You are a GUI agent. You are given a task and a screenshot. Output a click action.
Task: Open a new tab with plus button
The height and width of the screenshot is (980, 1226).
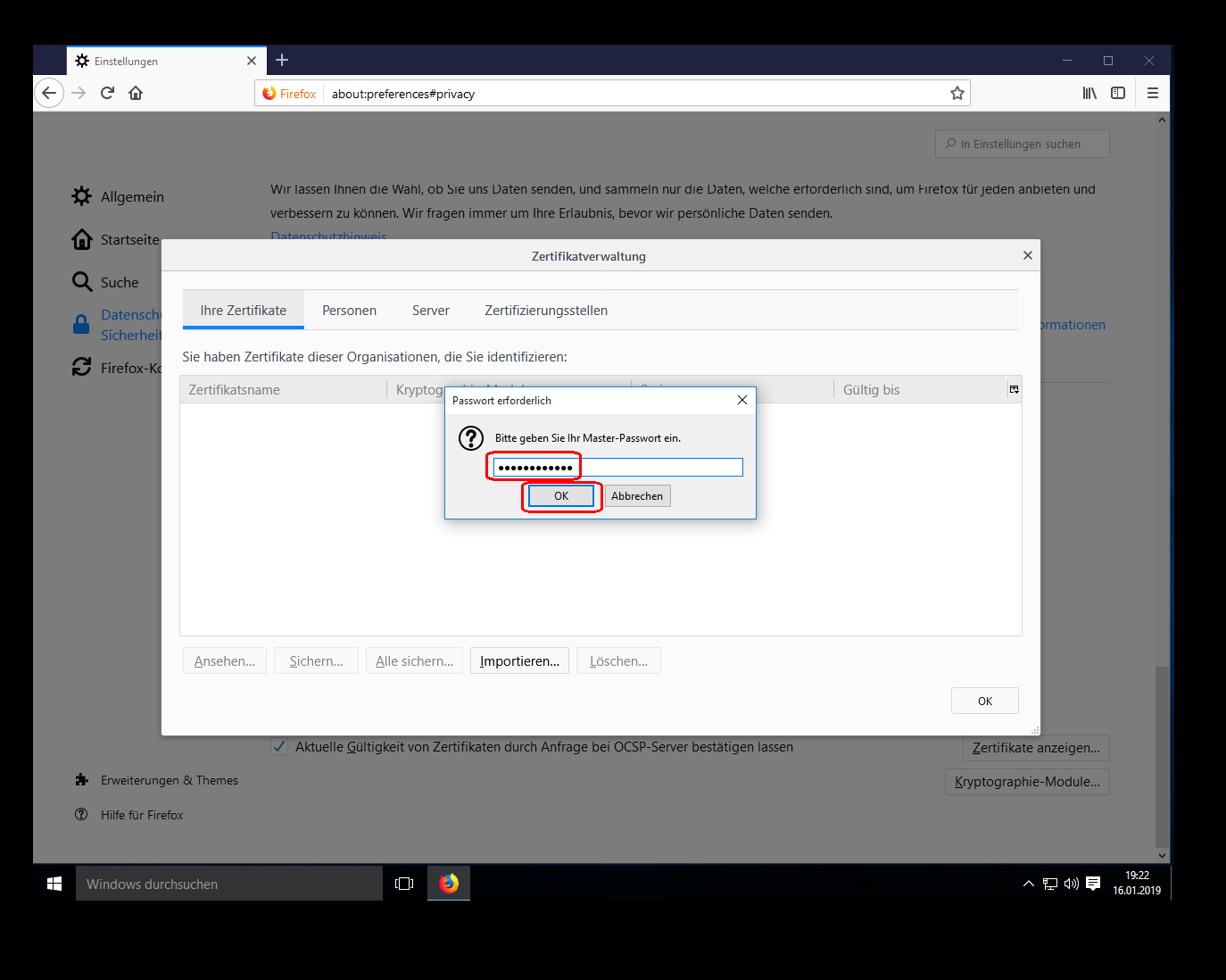click(x=282, y=60)
